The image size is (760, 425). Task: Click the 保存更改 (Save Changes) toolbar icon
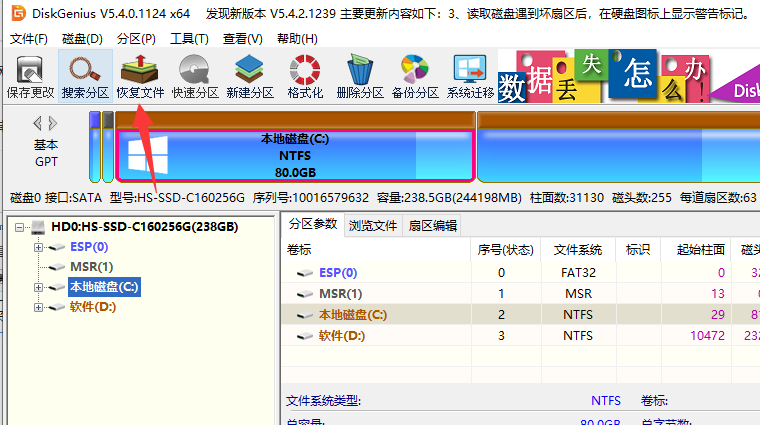tap(30, 76)
